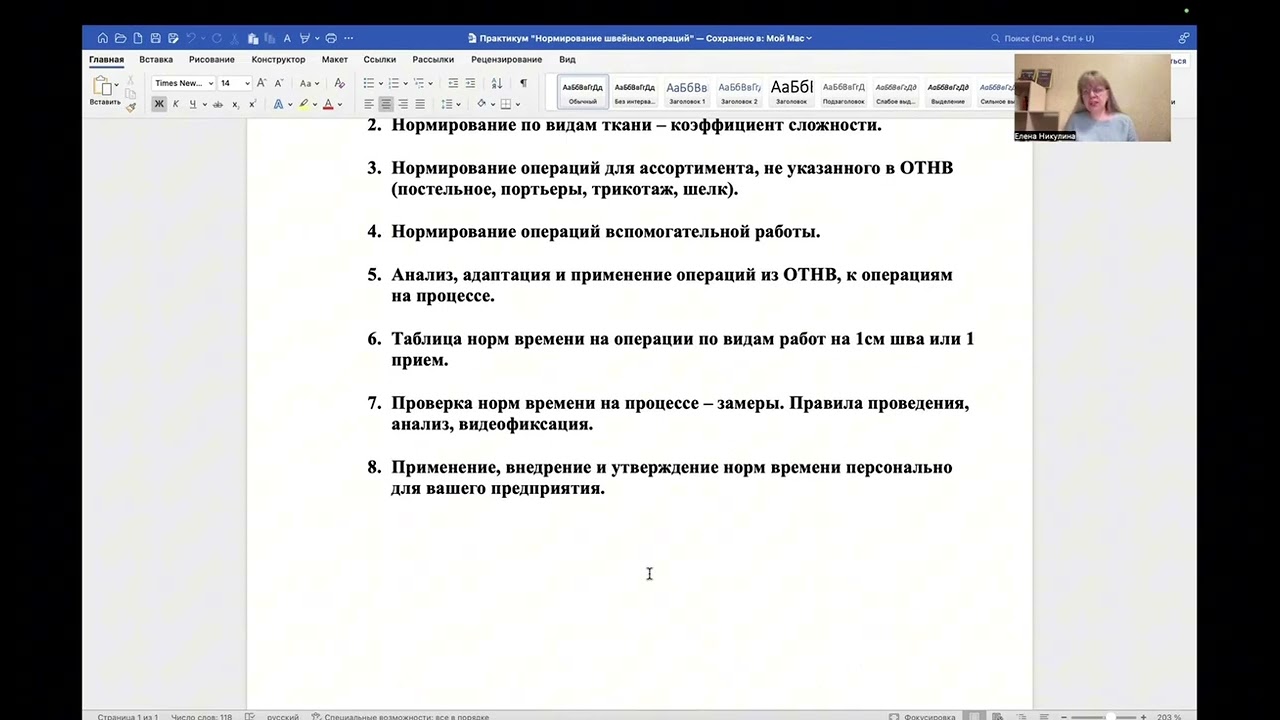This screenshot has height=720, width=1280.
Task: Apply the Слабое выделение style
Action: coord(895,92)
